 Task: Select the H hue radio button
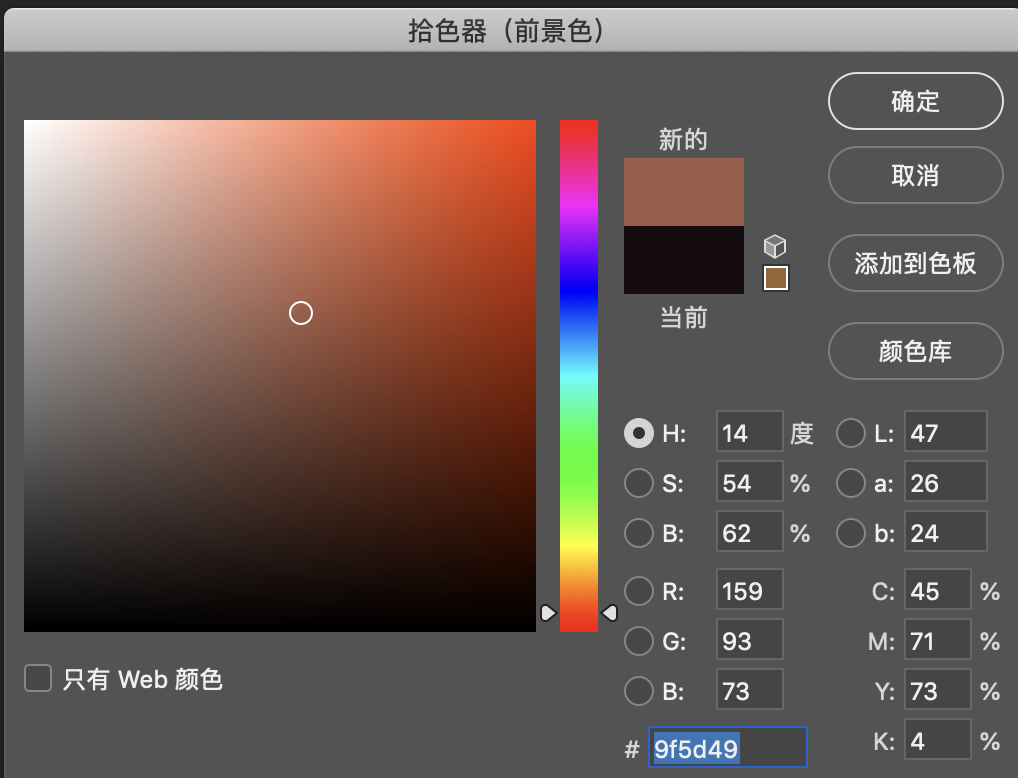tap(638, 433)
